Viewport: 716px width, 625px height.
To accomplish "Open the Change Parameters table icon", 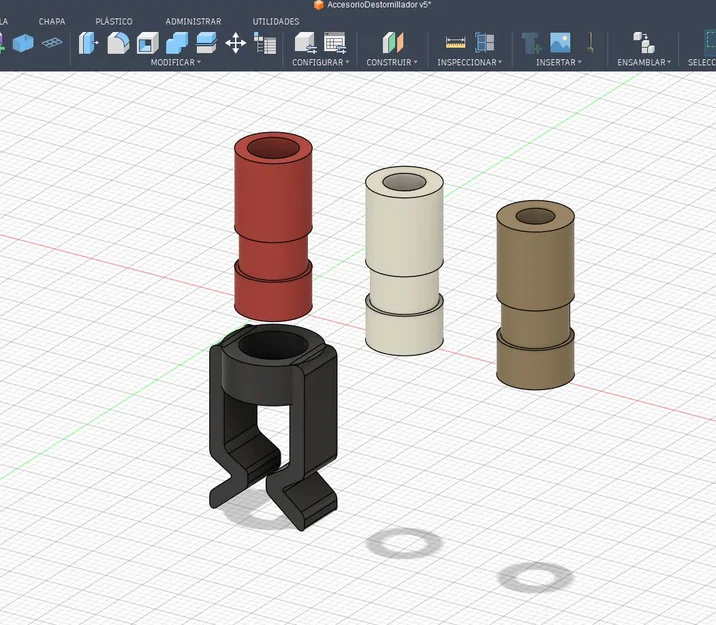I will click(265, 43).
